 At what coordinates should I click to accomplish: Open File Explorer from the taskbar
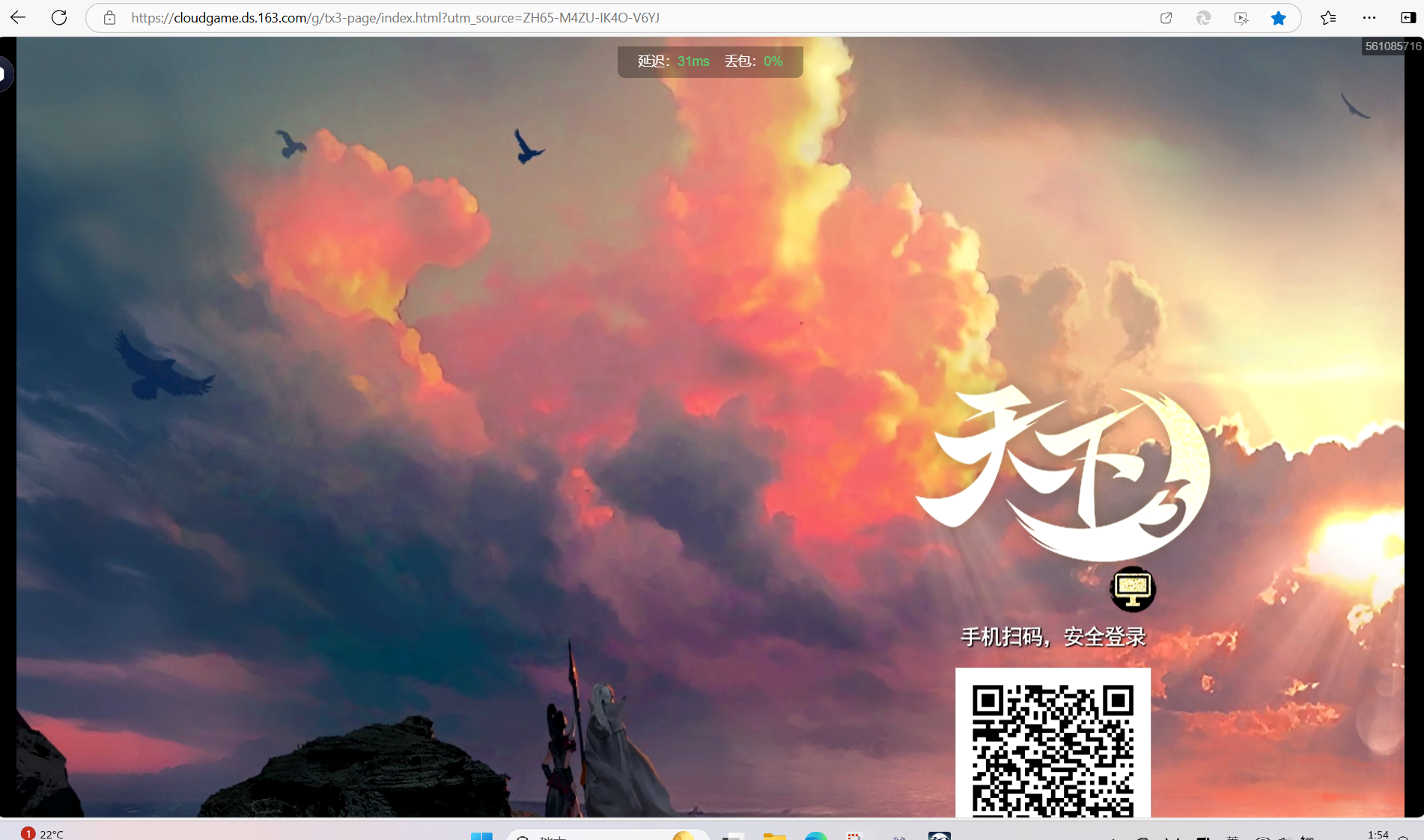(774, 836)
